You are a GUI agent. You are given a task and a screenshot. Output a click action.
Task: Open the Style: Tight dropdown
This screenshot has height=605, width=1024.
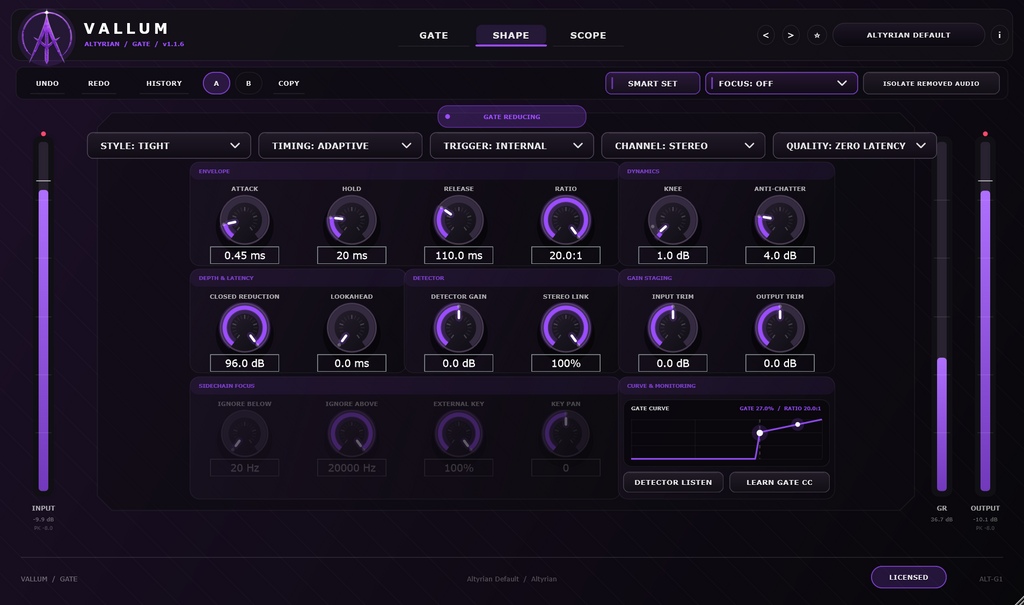[x=169, y=146]
